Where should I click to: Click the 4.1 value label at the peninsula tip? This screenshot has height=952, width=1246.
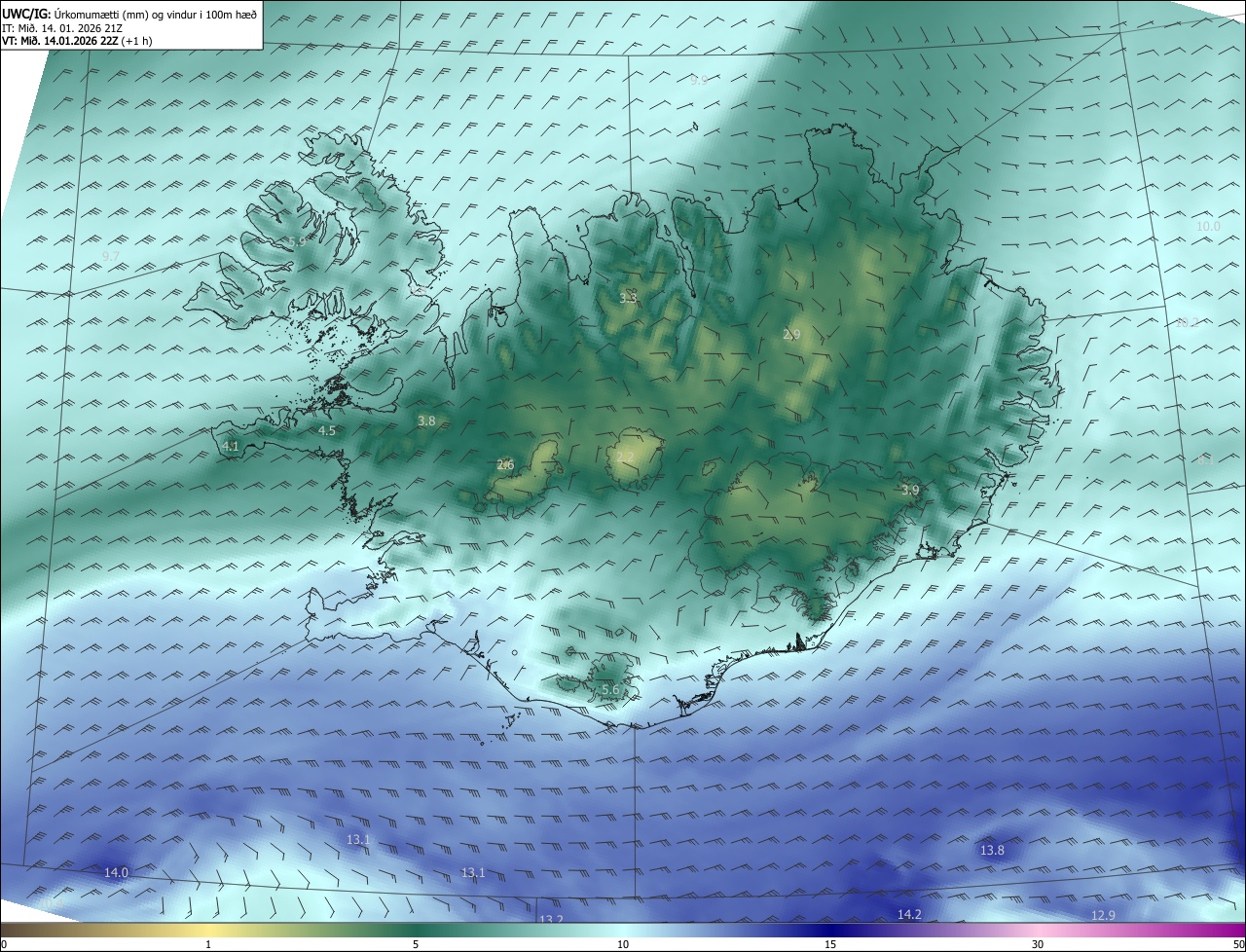(231, 446)
